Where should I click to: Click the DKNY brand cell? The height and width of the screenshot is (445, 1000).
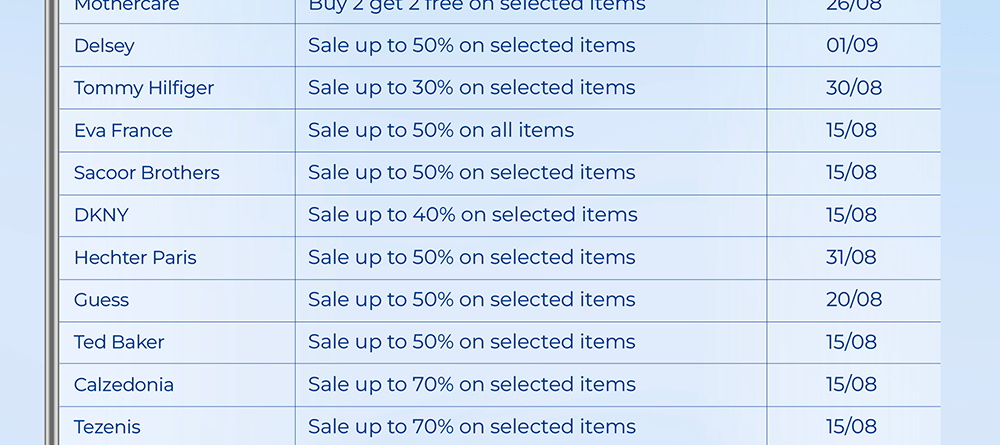pyautogui.click(x=101, y=215)
